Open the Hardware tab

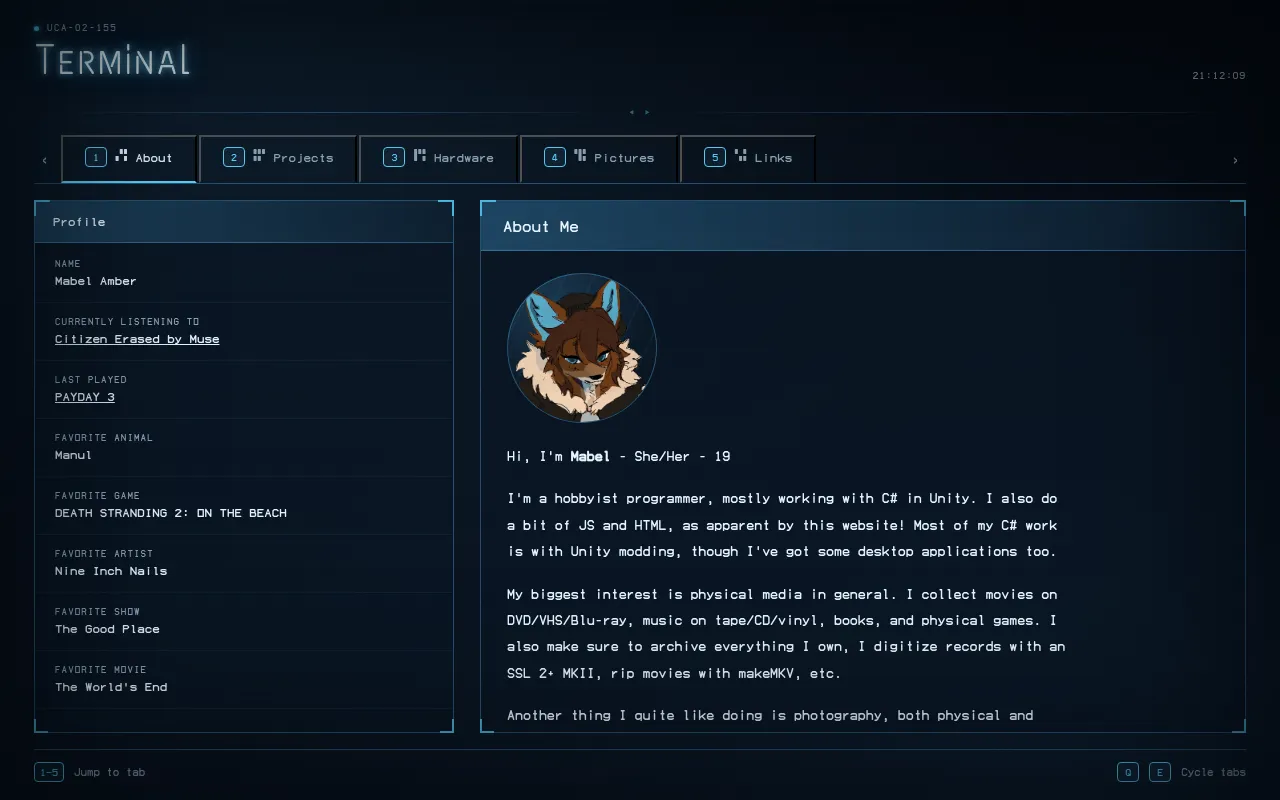[x=438, y=158]
